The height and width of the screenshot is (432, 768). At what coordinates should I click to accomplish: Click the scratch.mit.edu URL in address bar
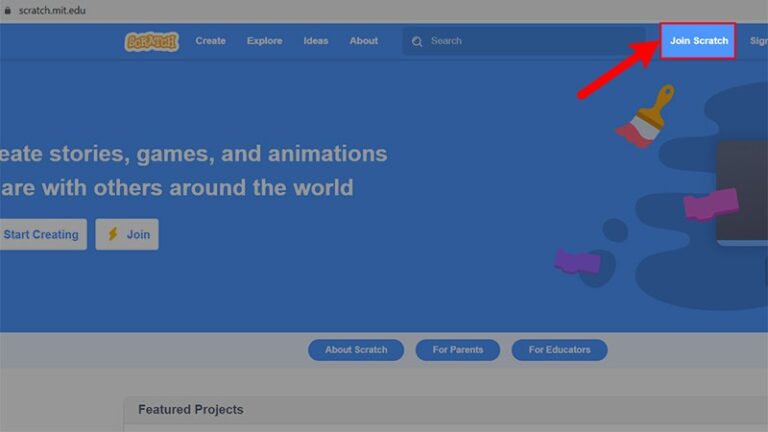(x=52, y=9)
